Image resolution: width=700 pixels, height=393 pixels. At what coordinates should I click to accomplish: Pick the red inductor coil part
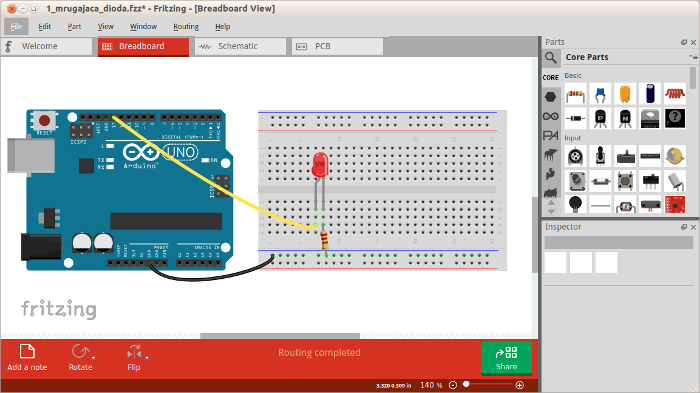coord(675,94)
